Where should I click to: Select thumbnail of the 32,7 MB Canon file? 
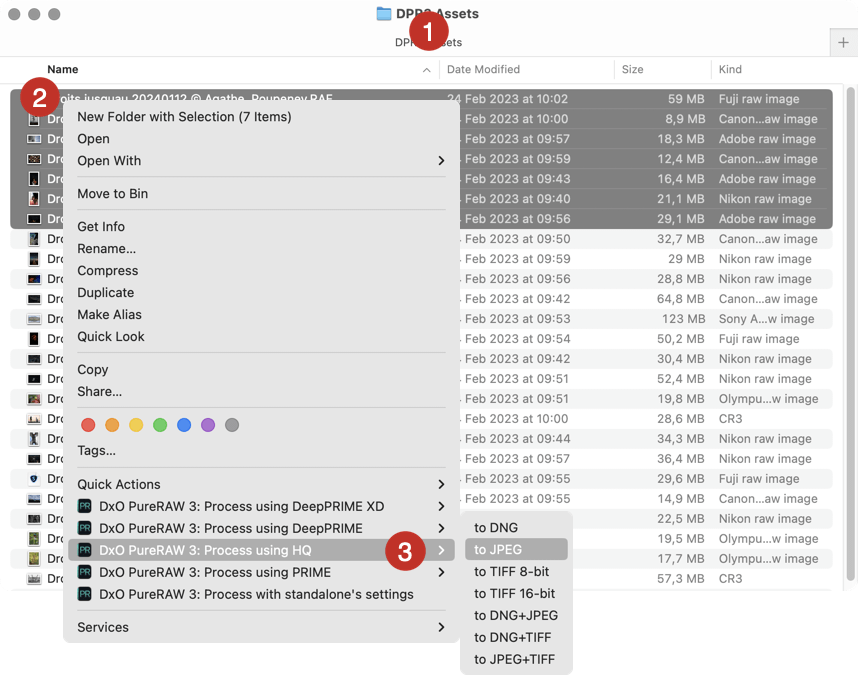click(34, 239)
